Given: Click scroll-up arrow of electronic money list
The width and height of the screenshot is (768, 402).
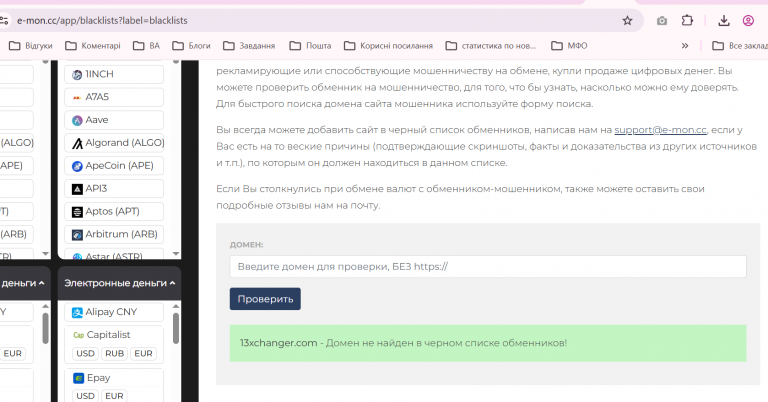Looking at the screenshot, I should (x=176, y=306).
